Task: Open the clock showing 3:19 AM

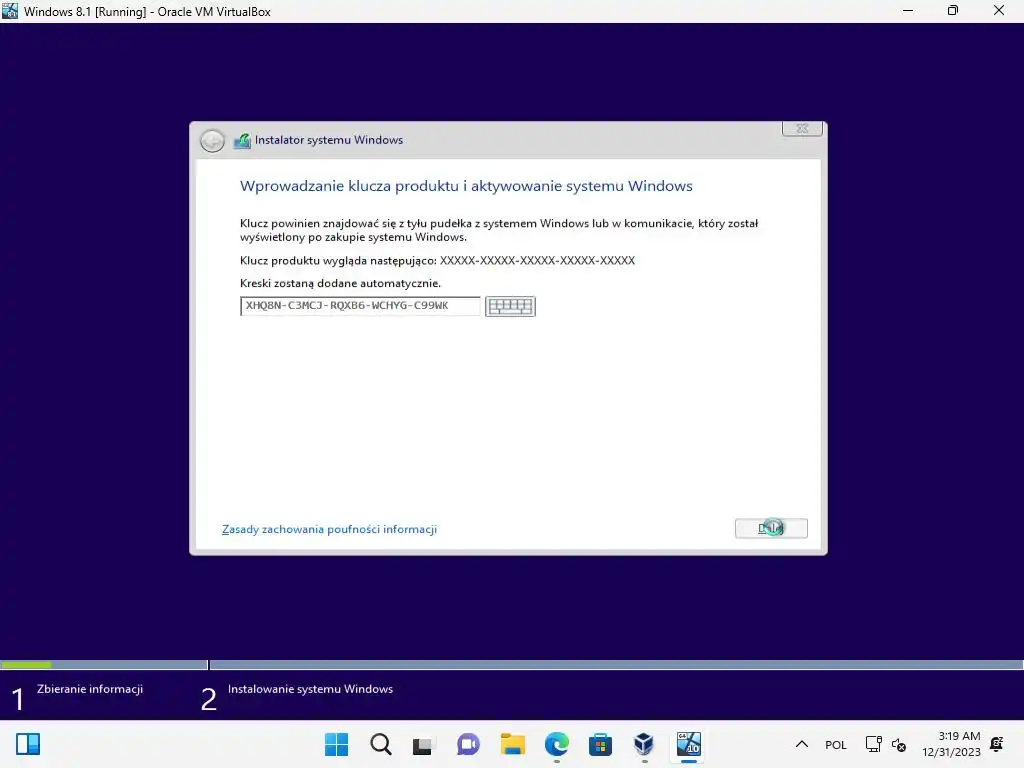Action: point(951,744)
